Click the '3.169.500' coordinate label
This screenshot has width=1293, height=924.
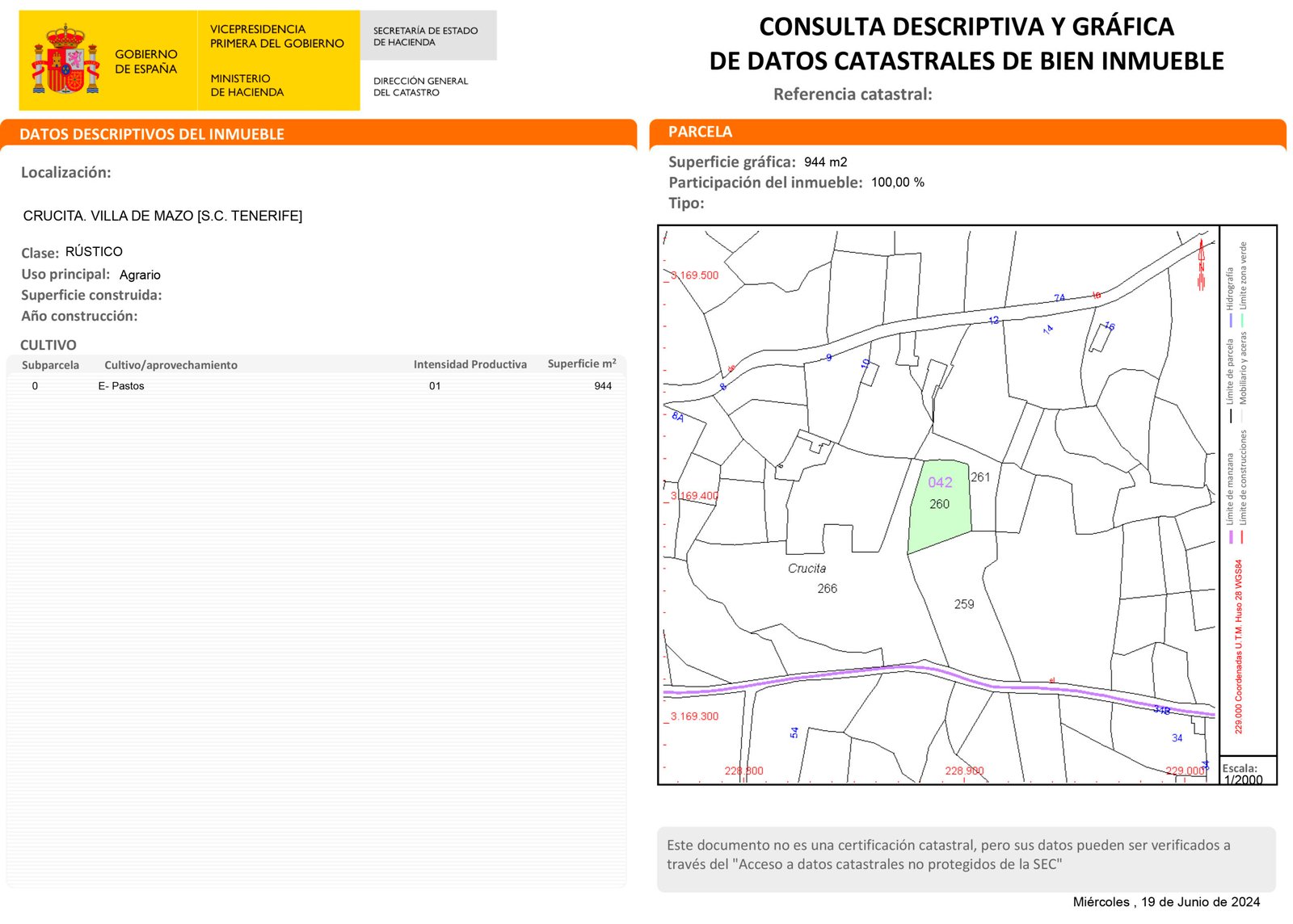tap(695, 275)
